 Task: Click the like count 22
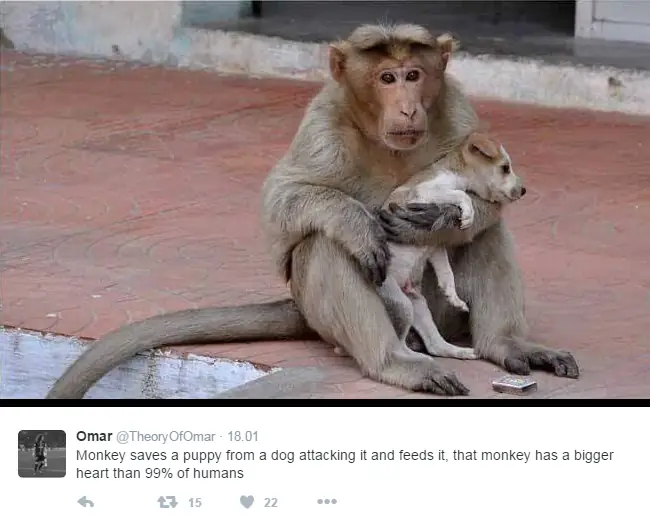coord(271,503)
